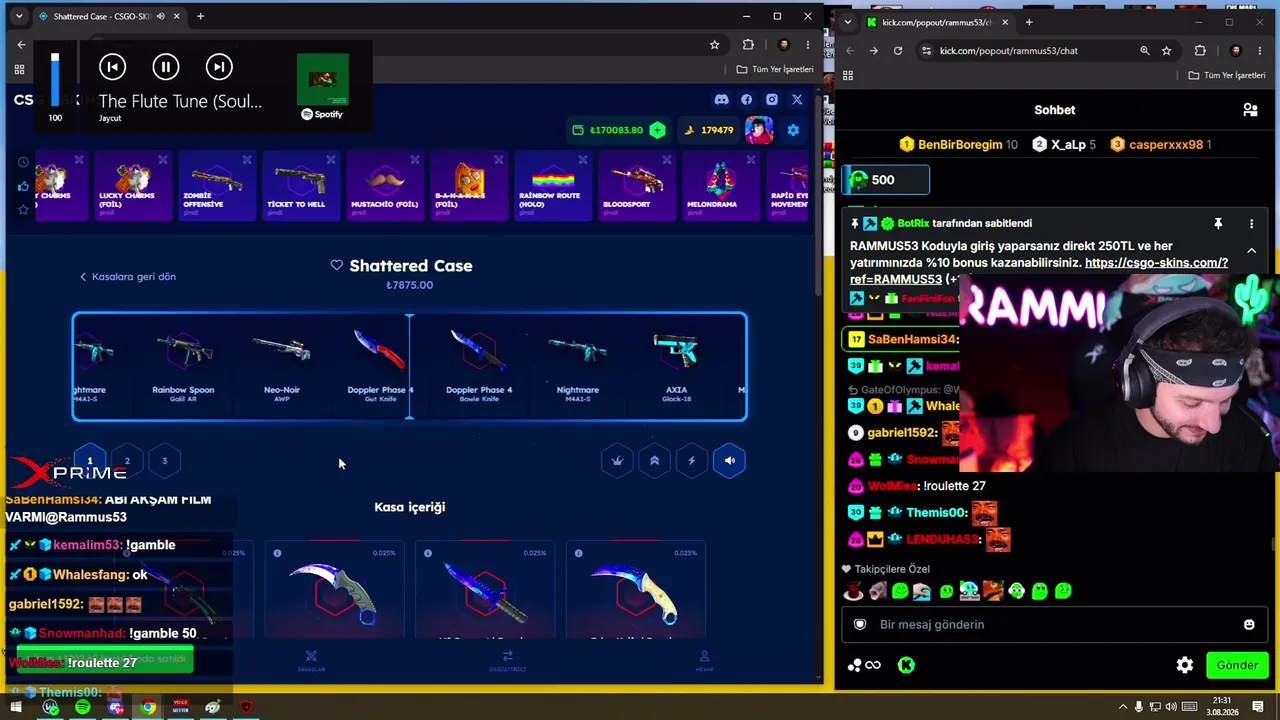Favorite the Shattered Case with heart icon
This screenshot has height=720, width=1280.
(x=337, y=265)
